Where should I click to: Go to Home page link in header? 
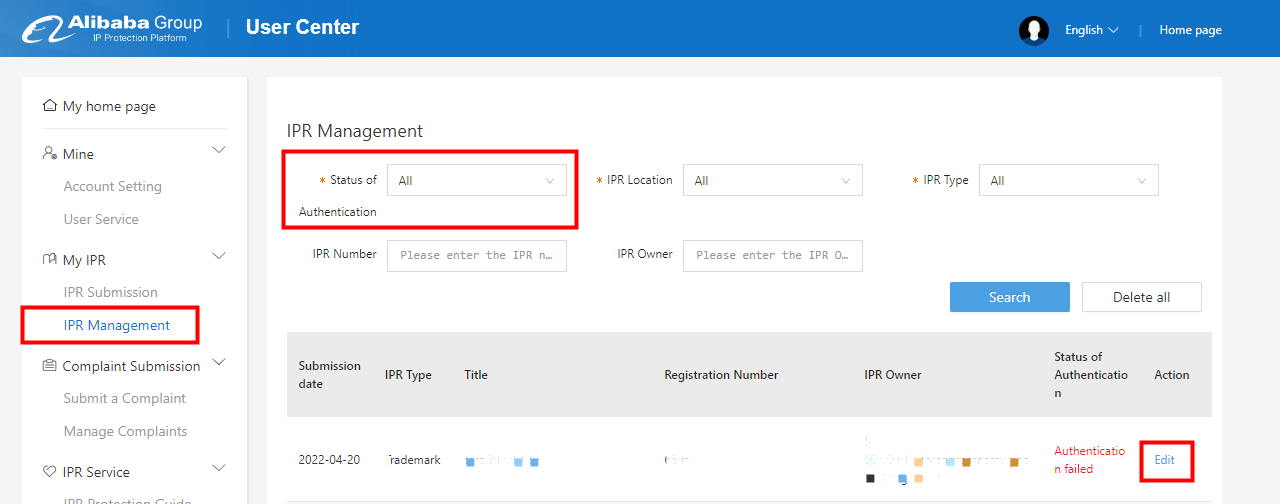(1190, 30)
